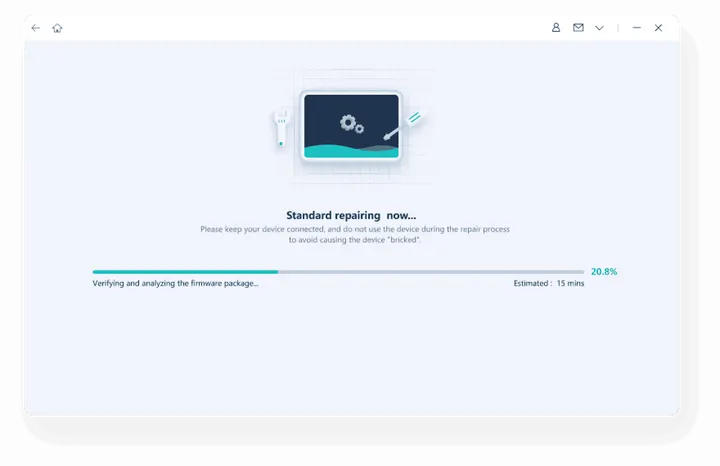Image resolution: width=720 pixels, height=466 pixels.
Task: Click "Verifying and analyzing the firmware package" status
Action: click(175, 283)
